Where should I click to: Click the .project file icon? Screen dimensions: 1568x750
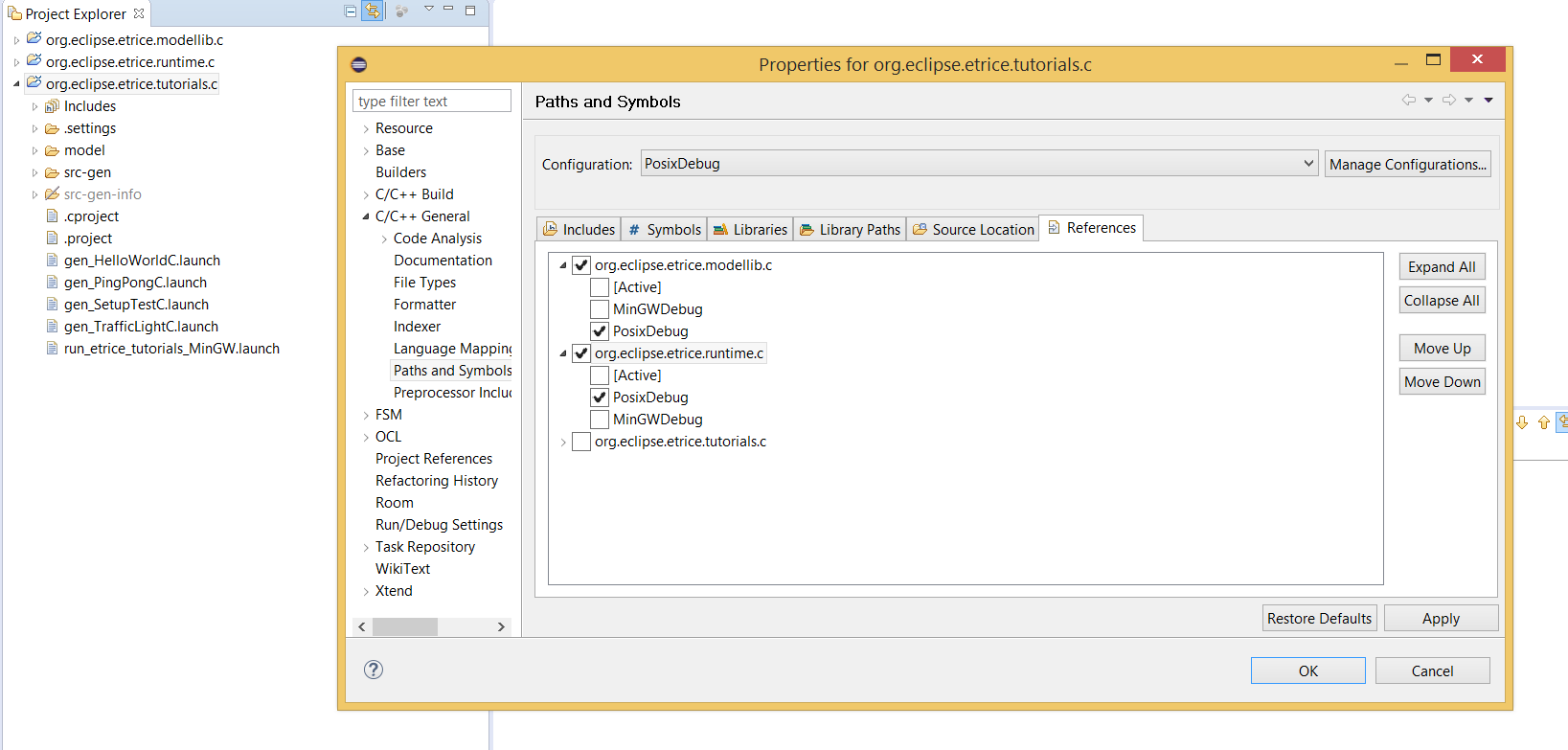53,238
